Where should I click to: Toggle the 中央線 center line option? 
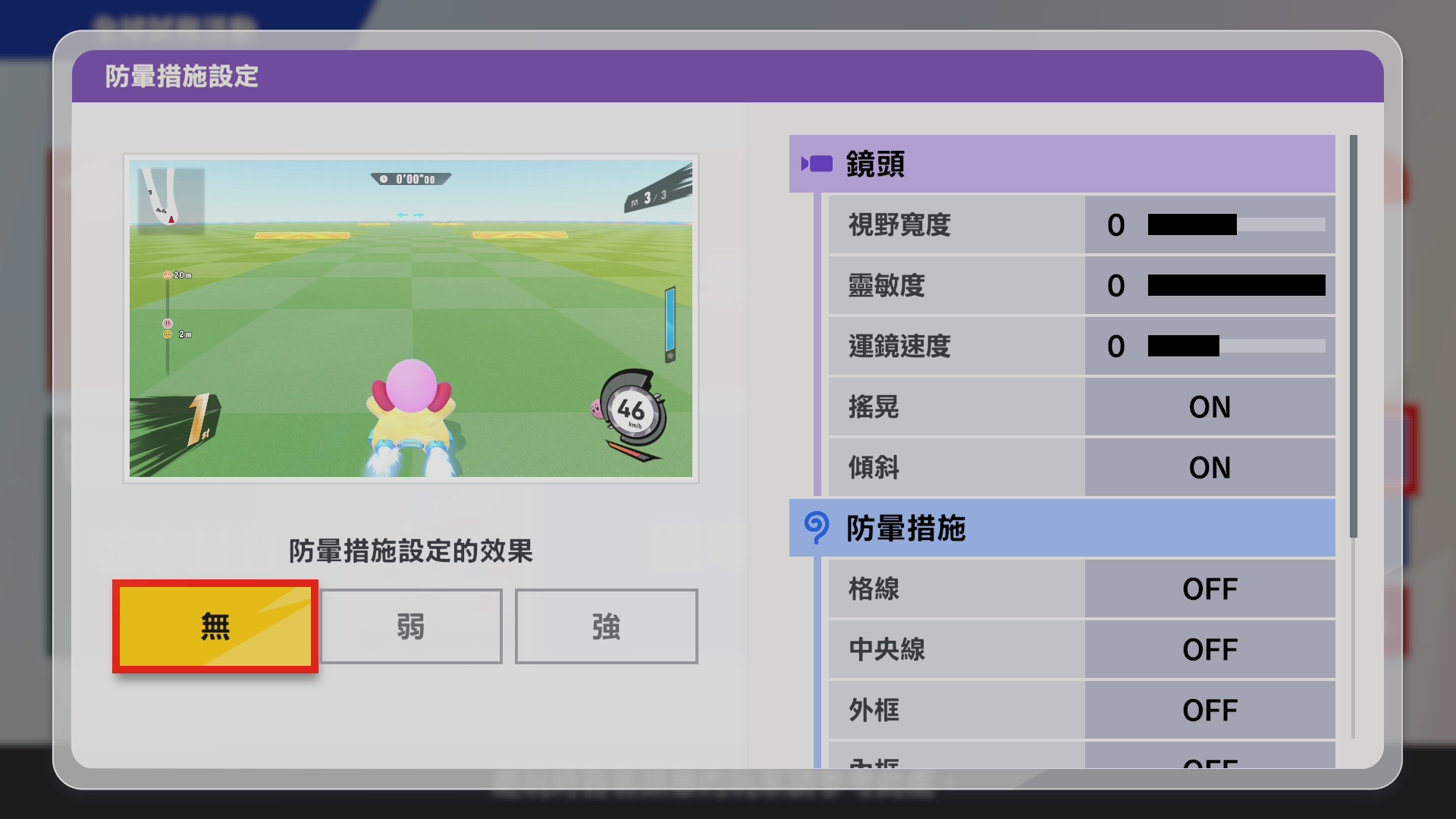[x=1210, y=649]
